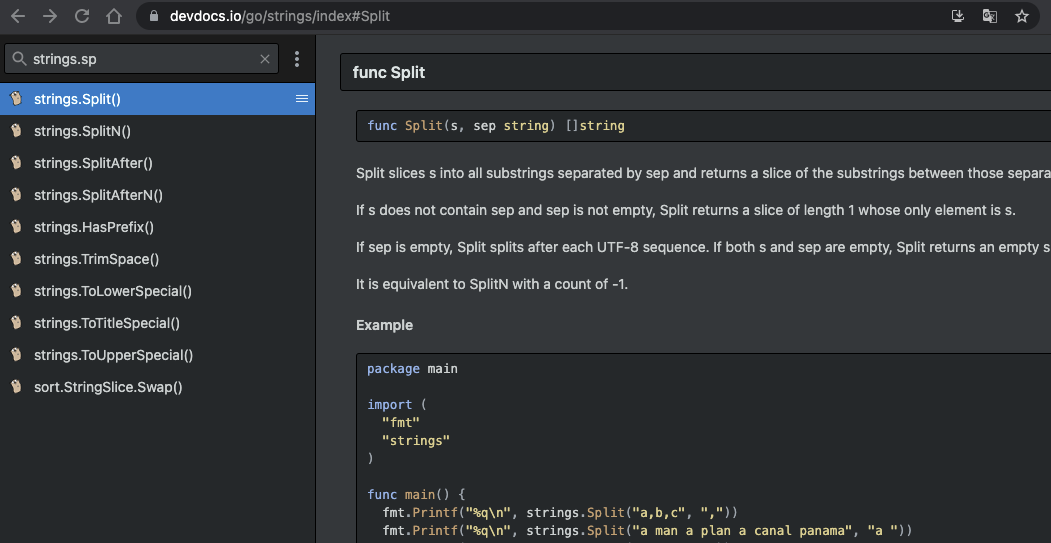
Task: Open the DevDocs three-dot menu
Action: (x=297, y=59)
